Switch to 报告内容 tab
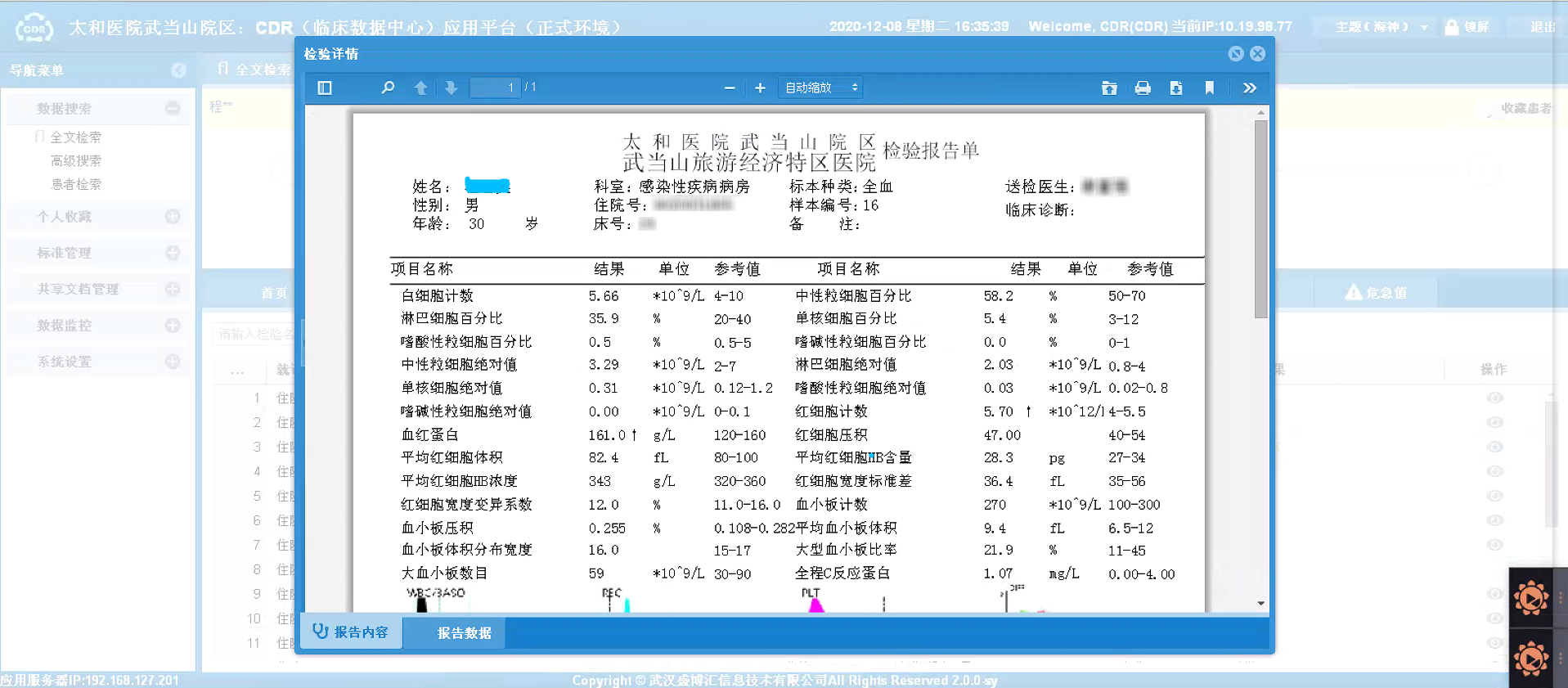 coord(352,632)
